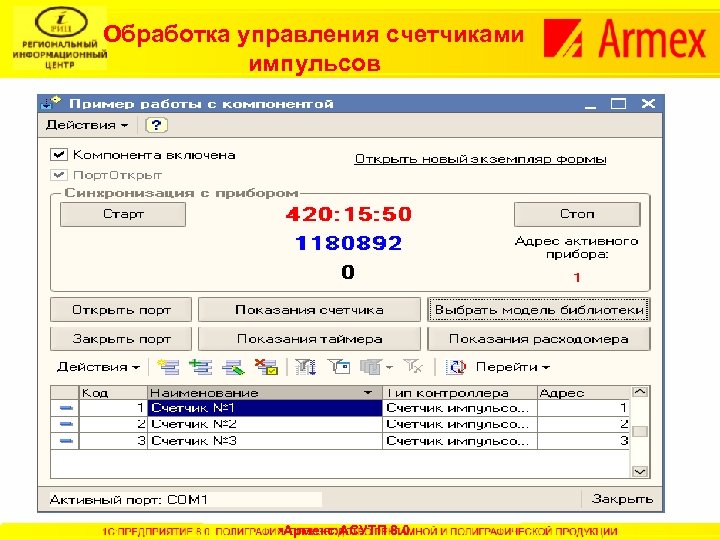Click the row icon for Счетчик №3

(66, 441)
